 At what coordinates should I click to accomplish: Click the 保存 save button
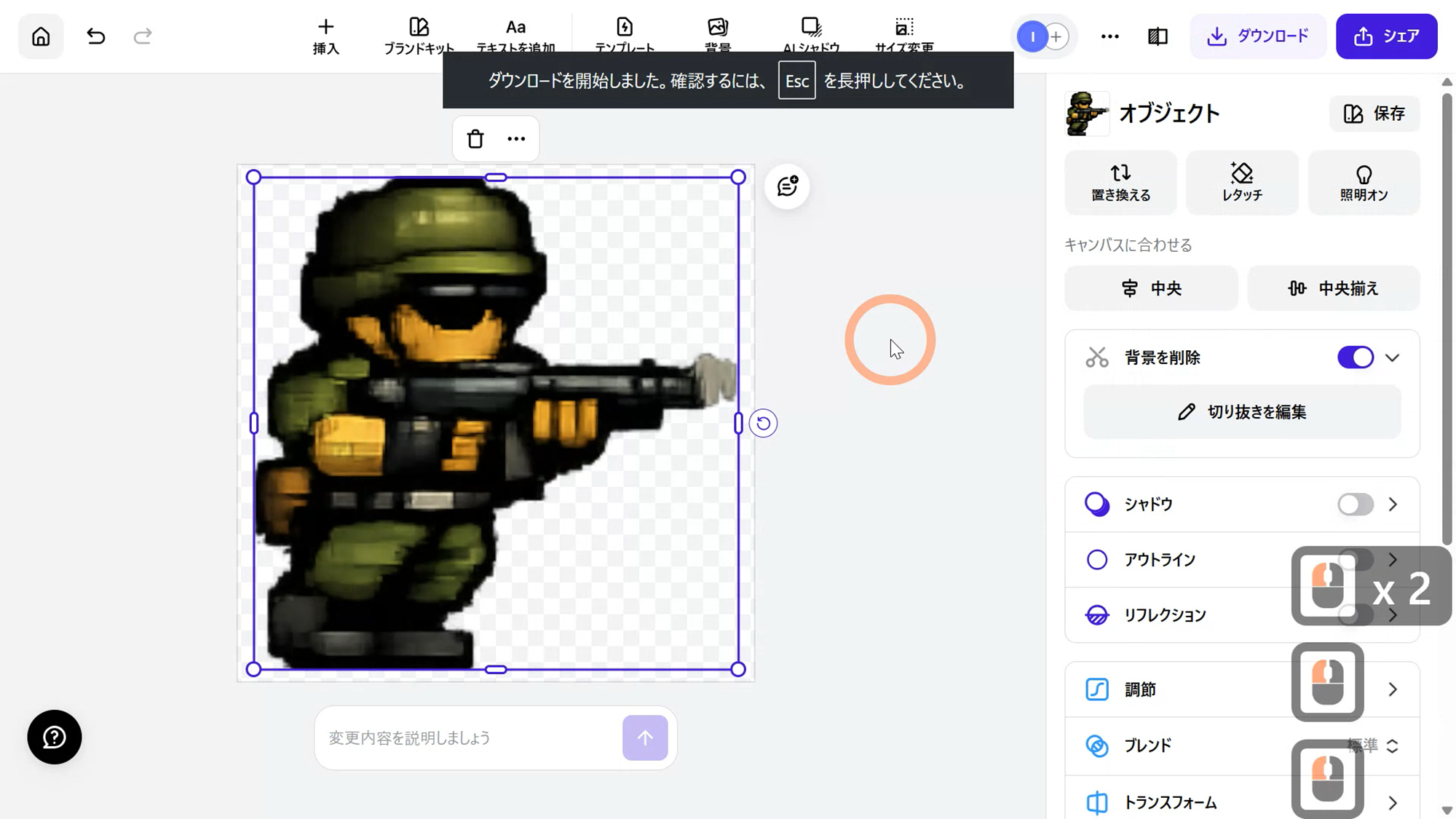[1374, 114]
